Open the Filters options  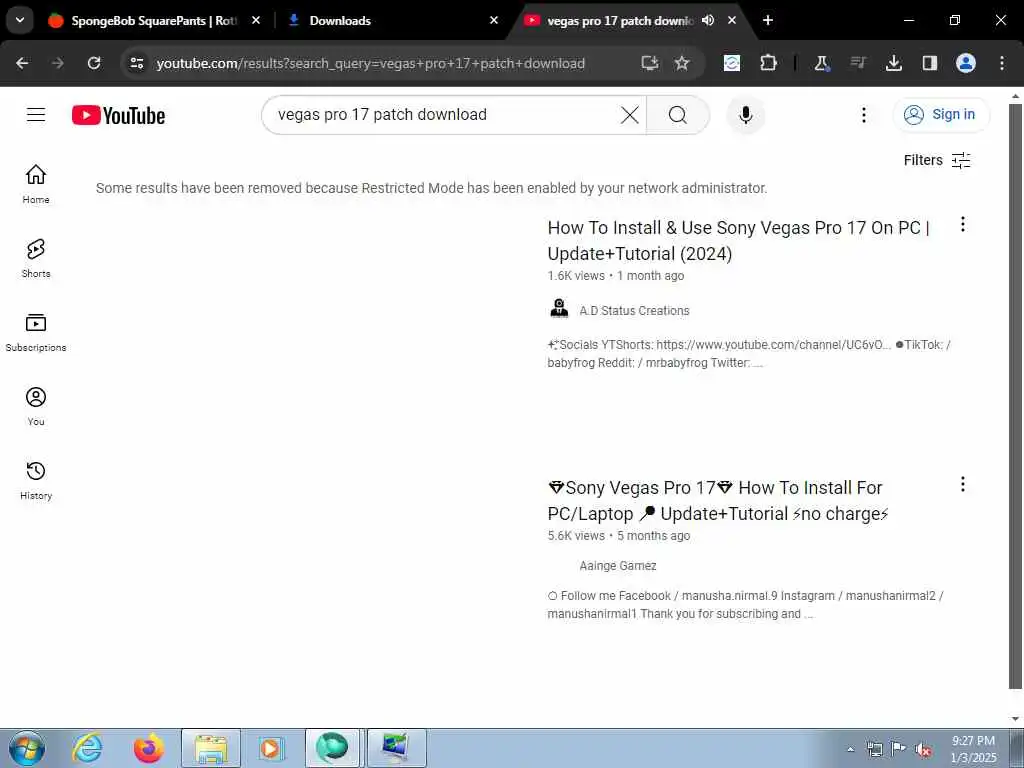tap(936, 160)
